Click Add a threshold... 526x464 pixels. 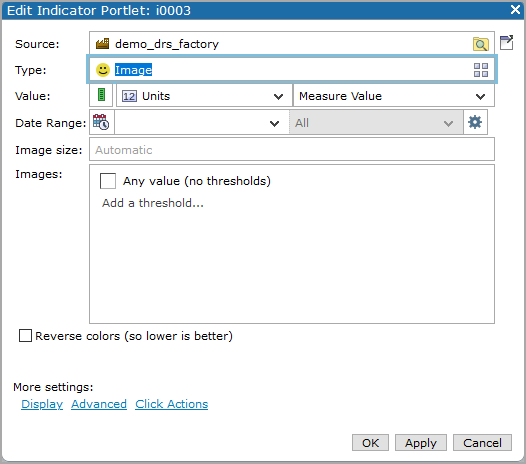click(153, 203)
